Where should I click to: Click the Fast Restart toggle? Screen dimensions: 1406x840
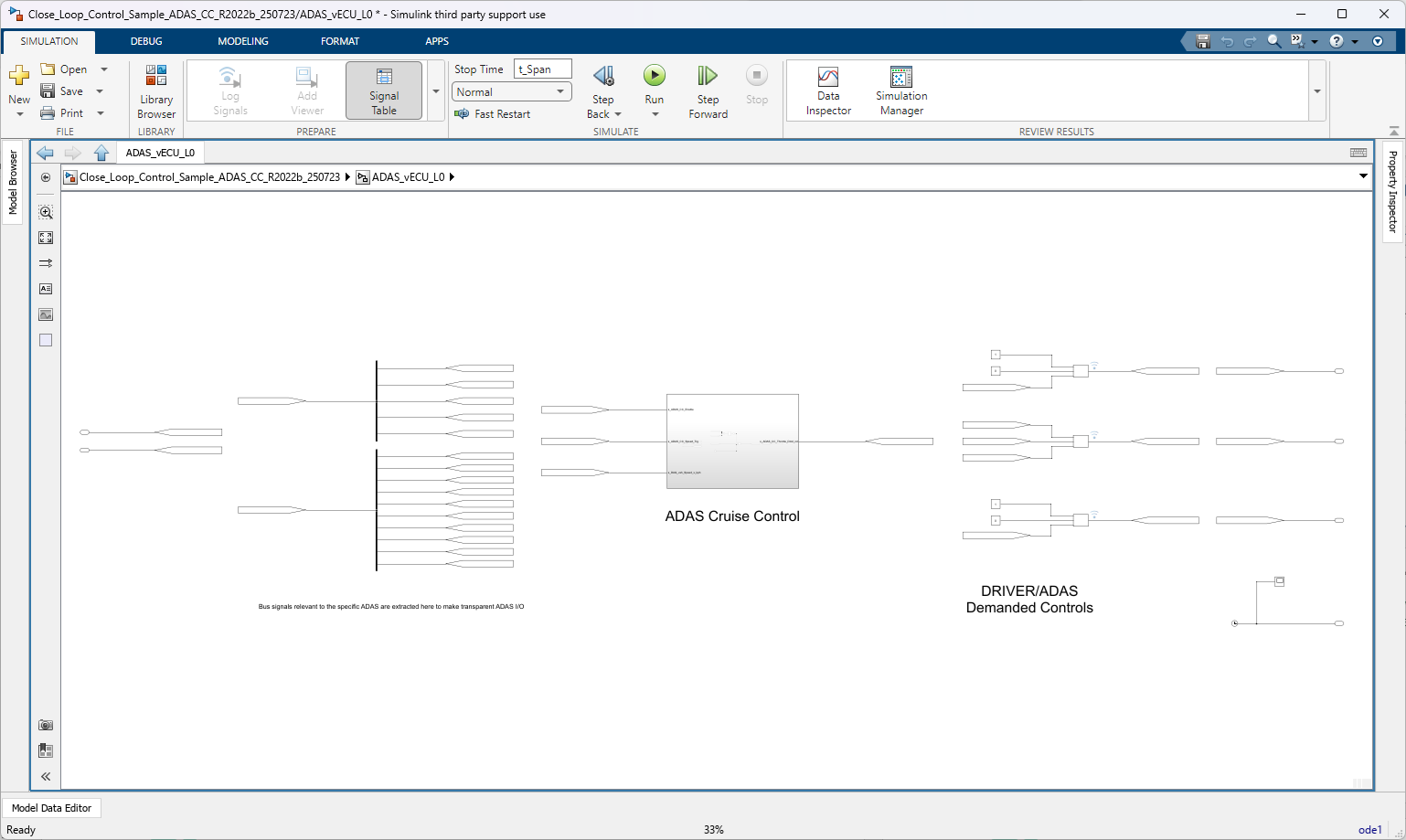[493, 114]
